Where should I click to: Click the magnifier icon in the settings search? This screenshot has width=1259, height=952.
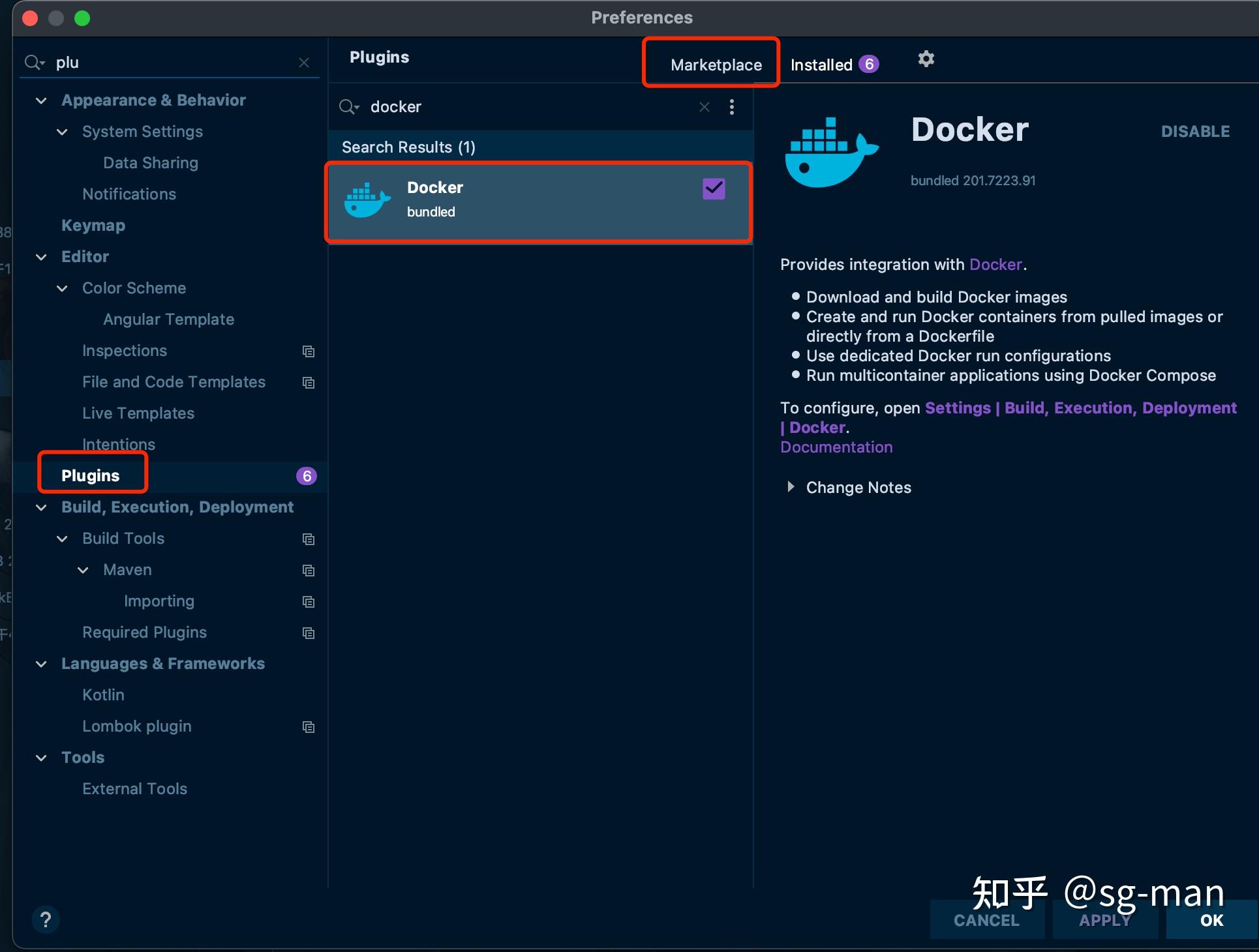pyautogui.click(x=34, y=62)
